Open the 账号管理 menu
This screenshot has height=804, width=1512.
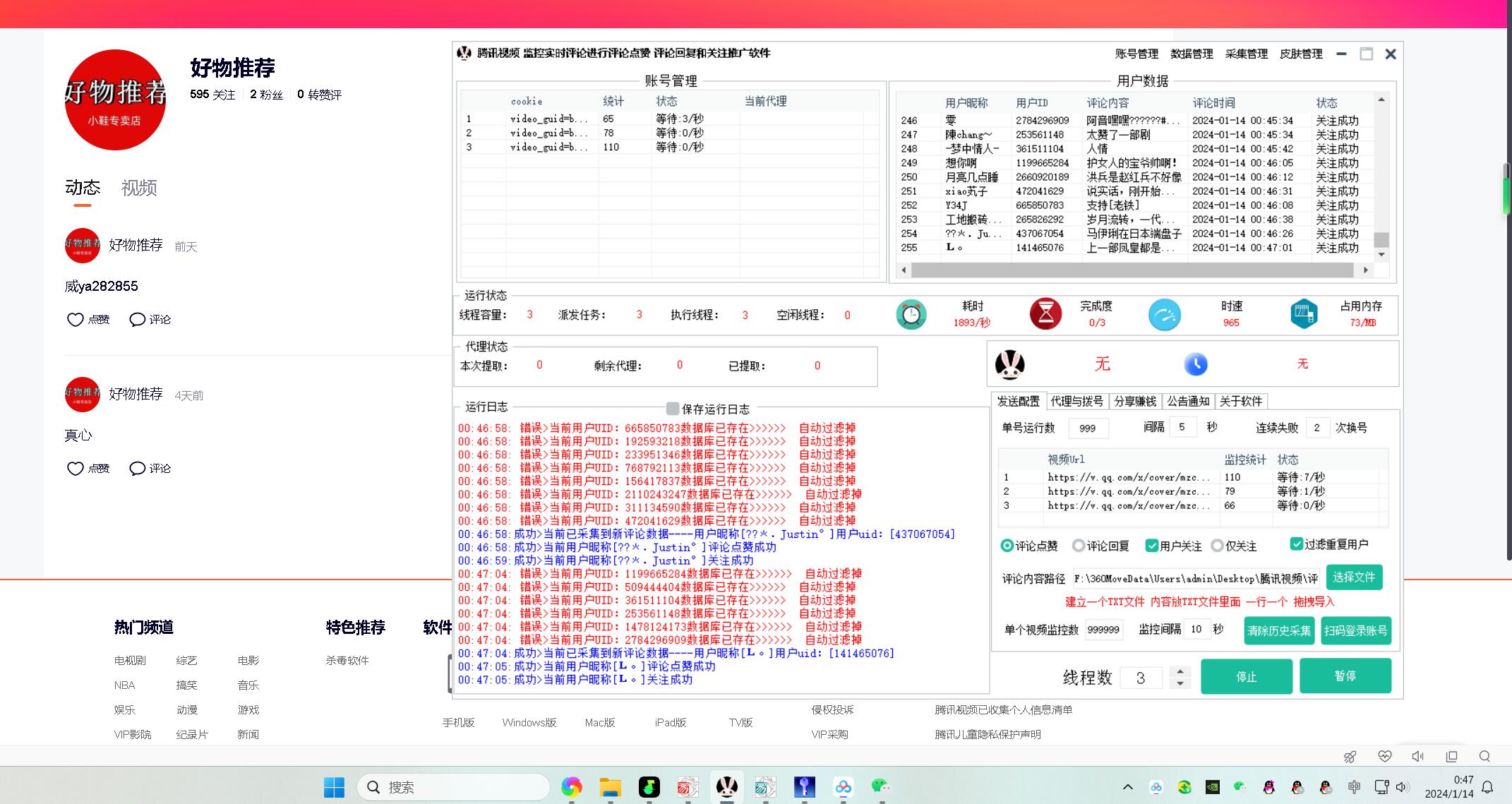point(1136,54)
